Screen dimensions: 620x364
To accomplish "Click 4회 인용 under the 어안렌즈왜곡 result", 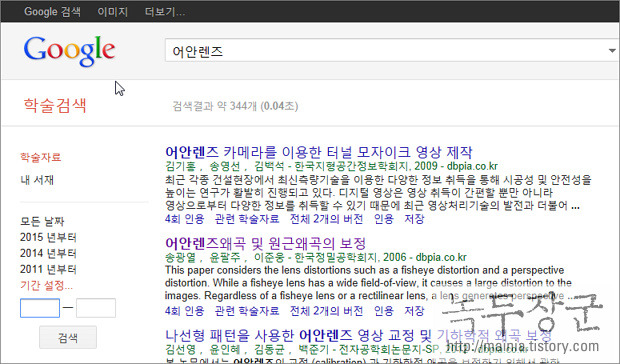I will tap(185, 311).
